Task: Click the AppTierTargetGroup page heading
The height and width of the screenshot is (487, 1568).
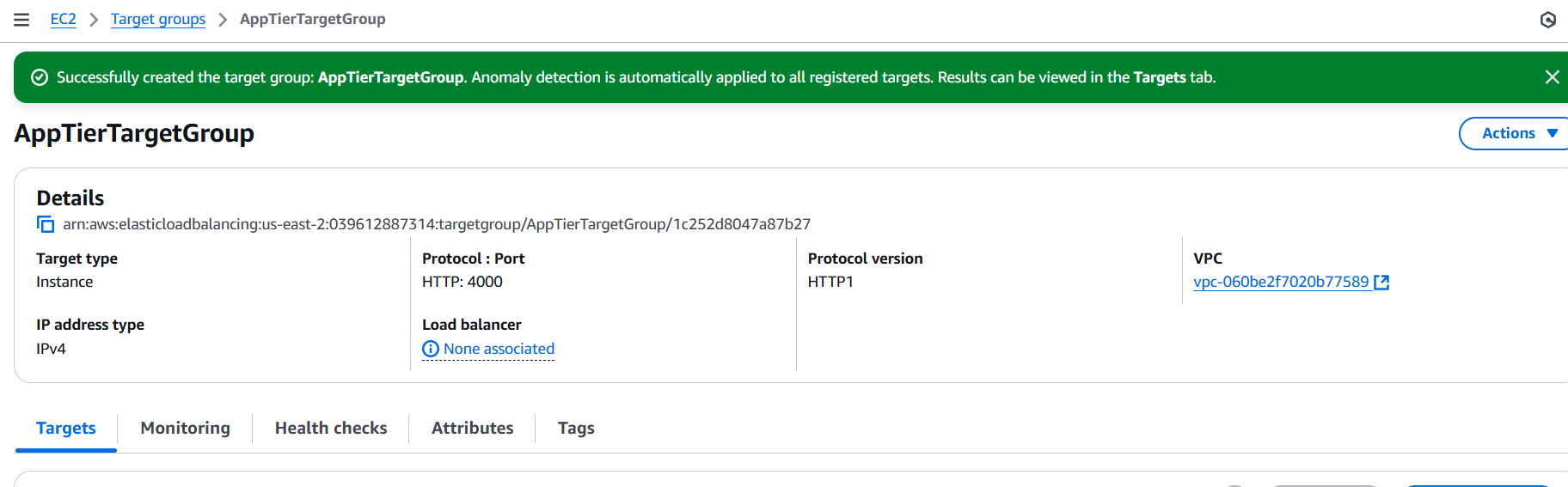Action: tap(134, 133)
